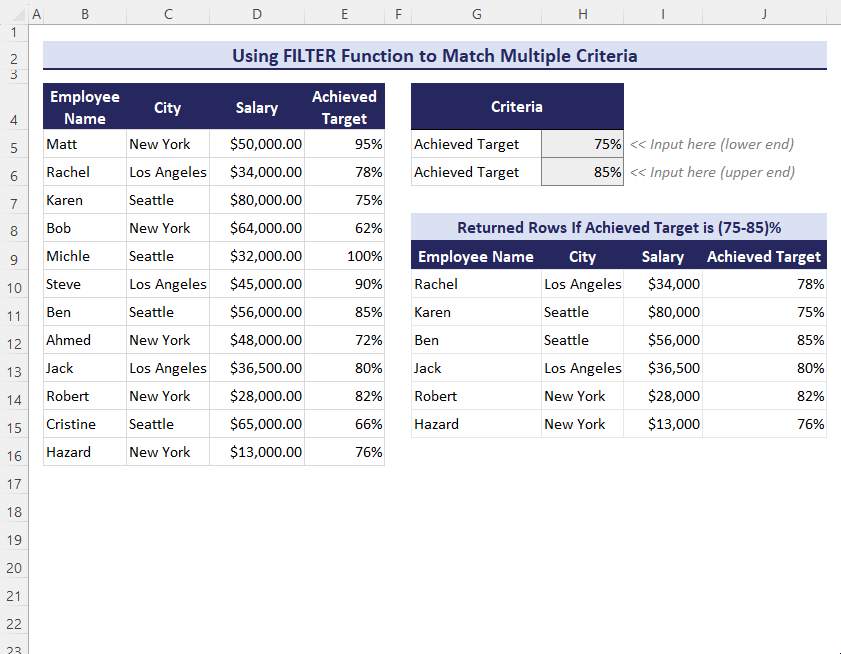Click the Achieved Target label in the criteria table
Image resolution: width=841 pixels, height=654 pixels.
[475, 144]
